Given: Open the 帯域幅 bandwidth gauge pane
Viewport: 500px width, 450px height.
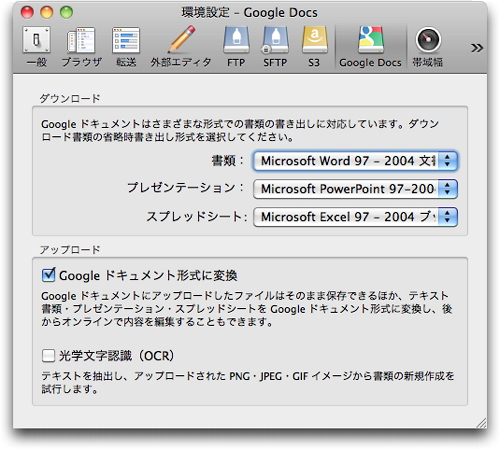Looking at the screenshot, I should pos(428,47).
